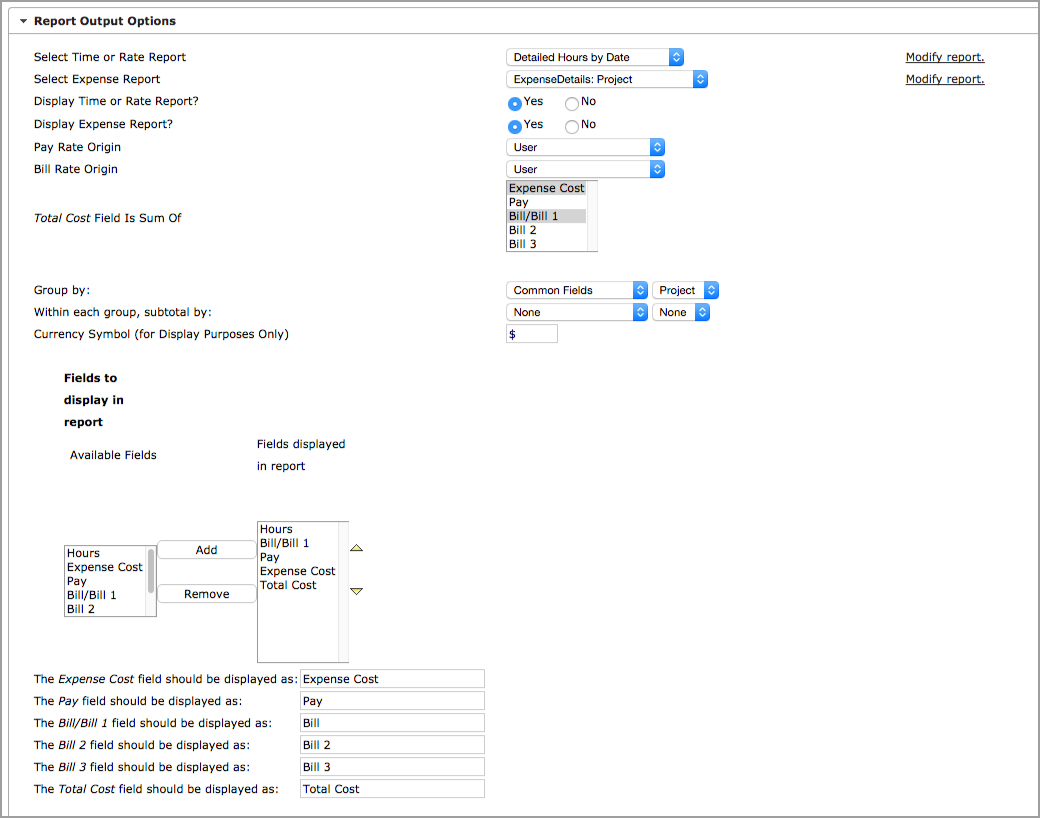Click Modify report link for time report
Image resolution: width=1040 pixels, height=818 pixels.
pos(944,57)
